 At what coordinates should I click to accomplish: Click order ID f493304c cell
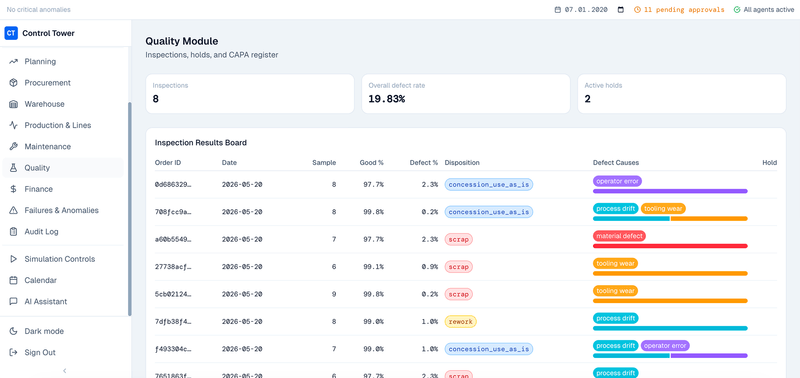coord(172,349)
